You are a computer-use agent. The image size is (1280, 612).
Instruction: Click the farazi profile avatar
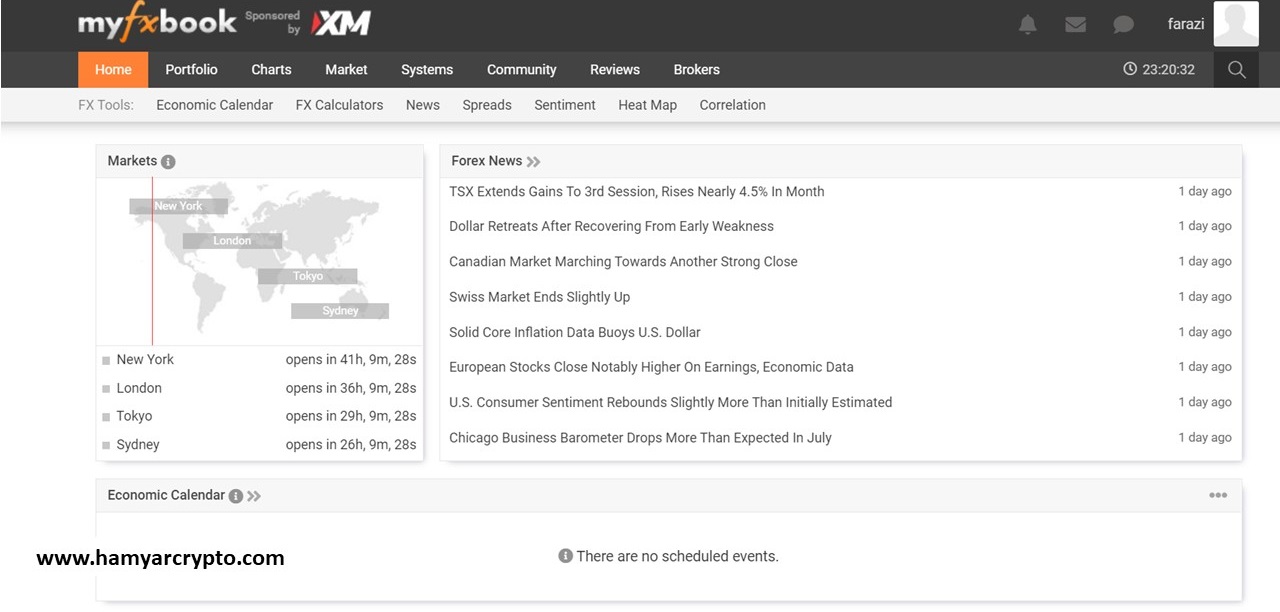(1235, 24)
